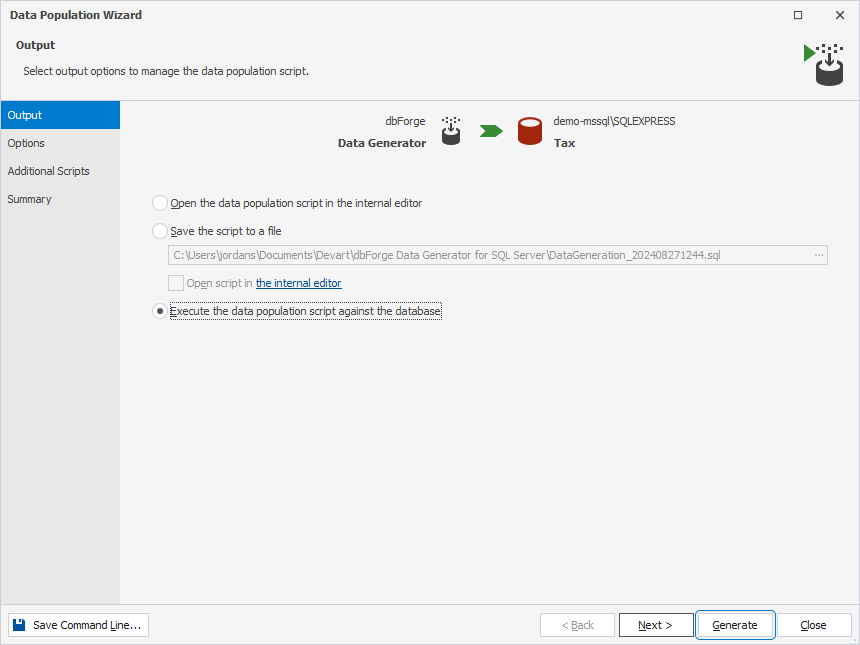Dismiss the wizard with the Close button
Screen dimensions: 860x645
[x=814, y=625]
